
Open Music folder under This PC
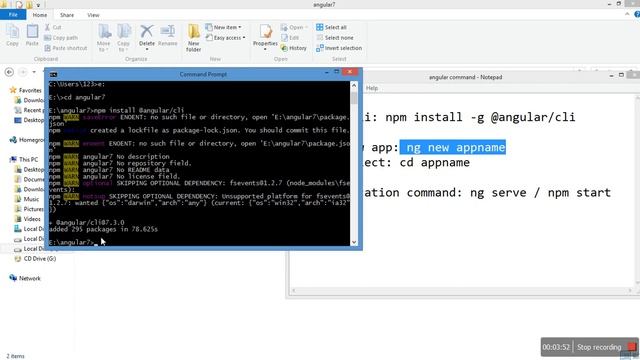point(27,199)
